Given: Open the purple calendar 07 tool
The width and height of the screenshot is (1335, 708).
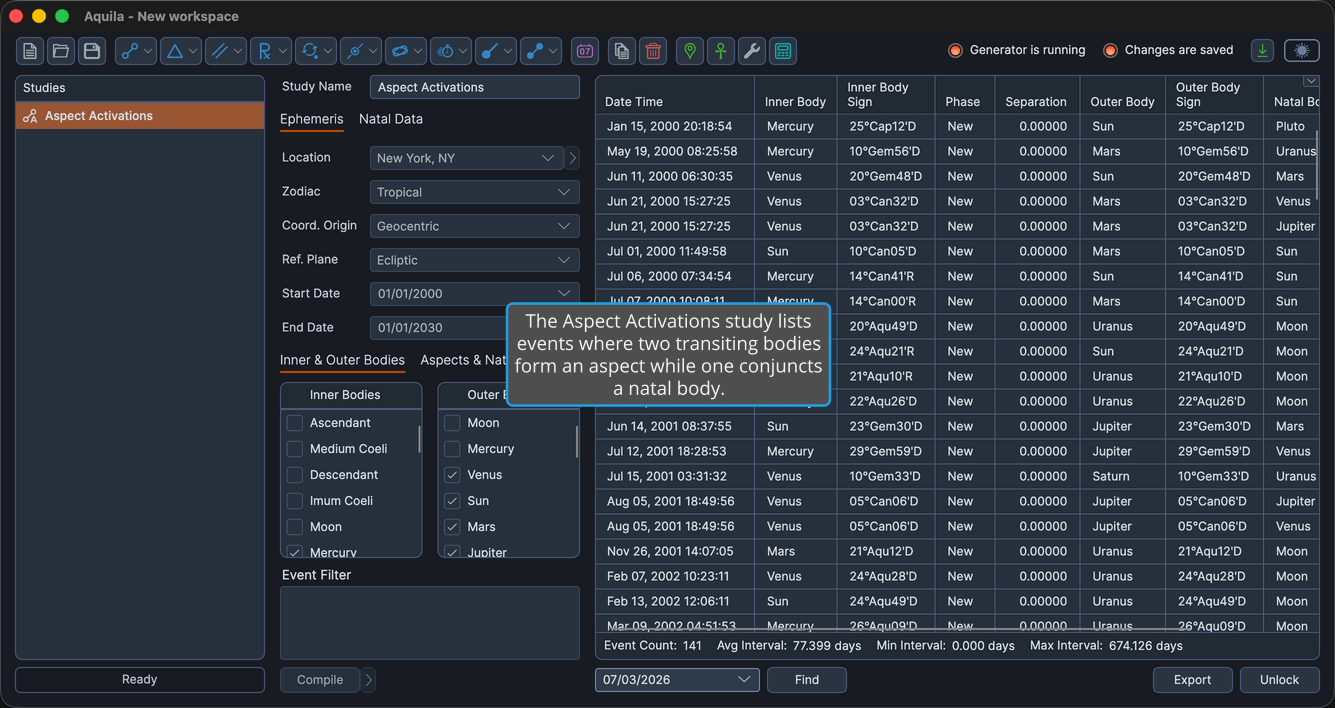Looking at the screenshot, I should point(585,51).
